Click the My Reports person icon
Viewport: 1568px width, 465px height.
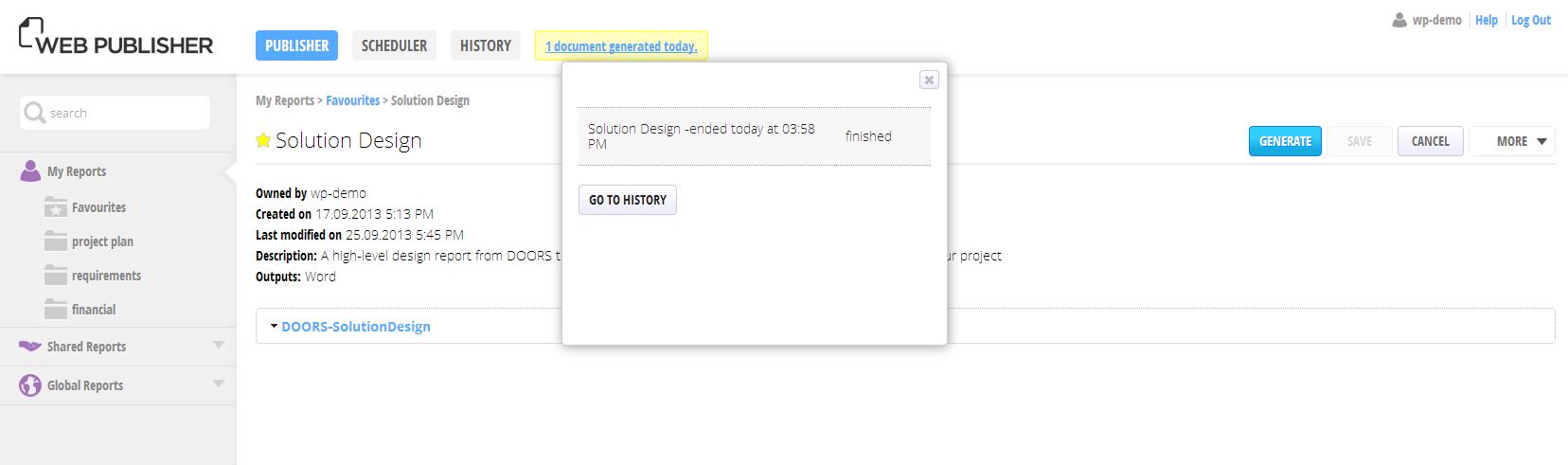coord(30,171)
